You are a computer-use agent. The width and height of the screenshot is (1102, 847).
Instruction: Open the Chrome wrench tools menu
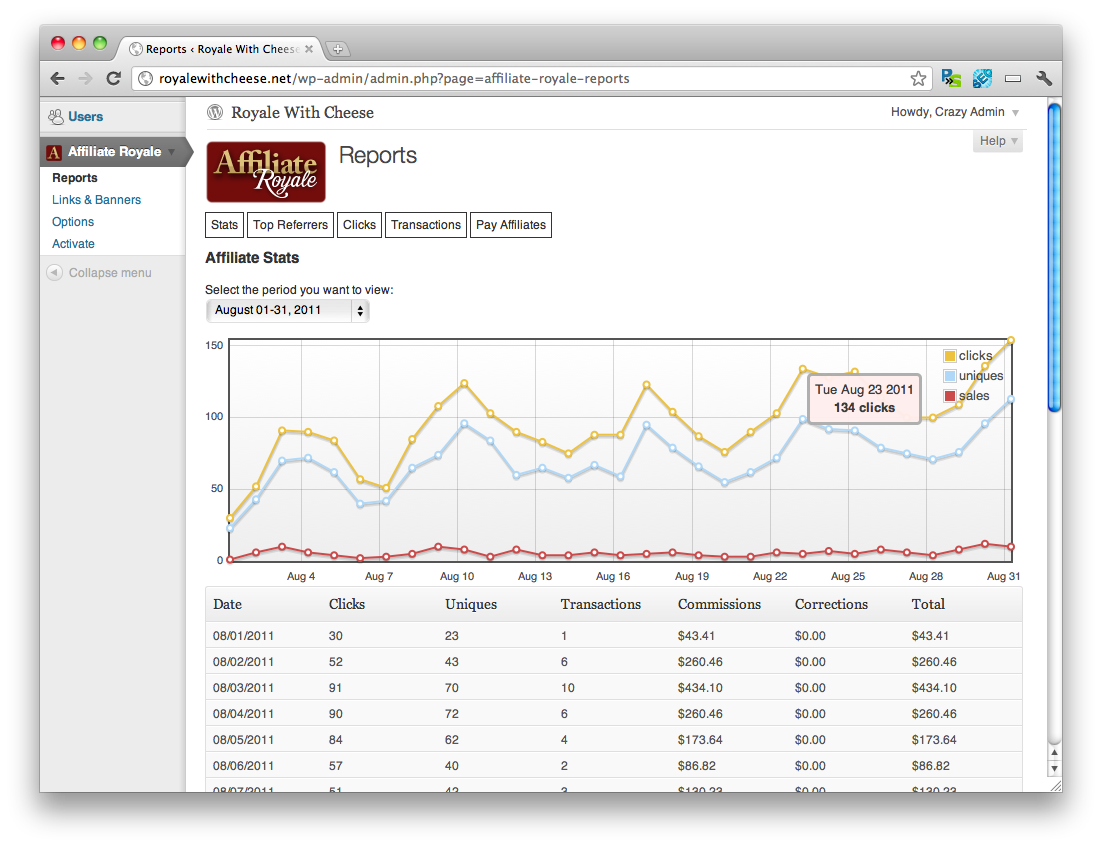pos(1044,77)
